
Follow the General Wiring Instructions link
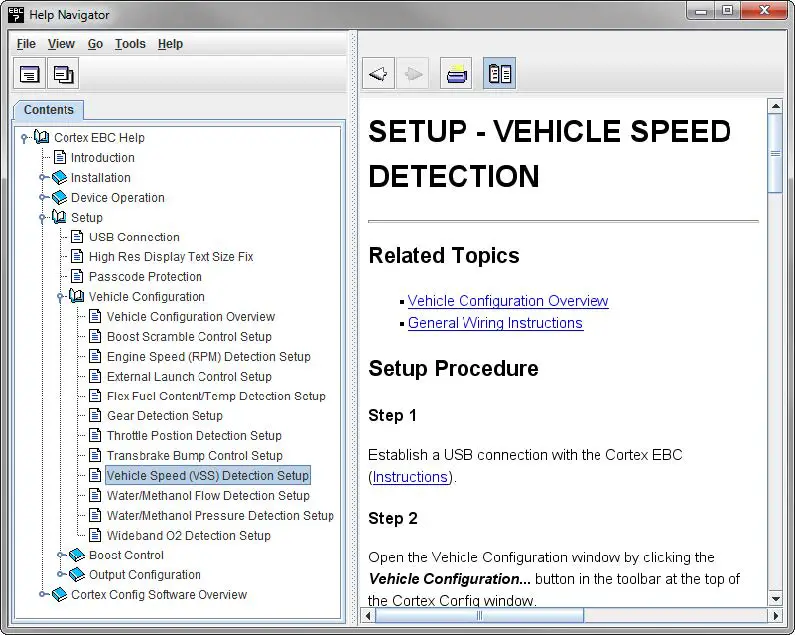pos(495,323)
